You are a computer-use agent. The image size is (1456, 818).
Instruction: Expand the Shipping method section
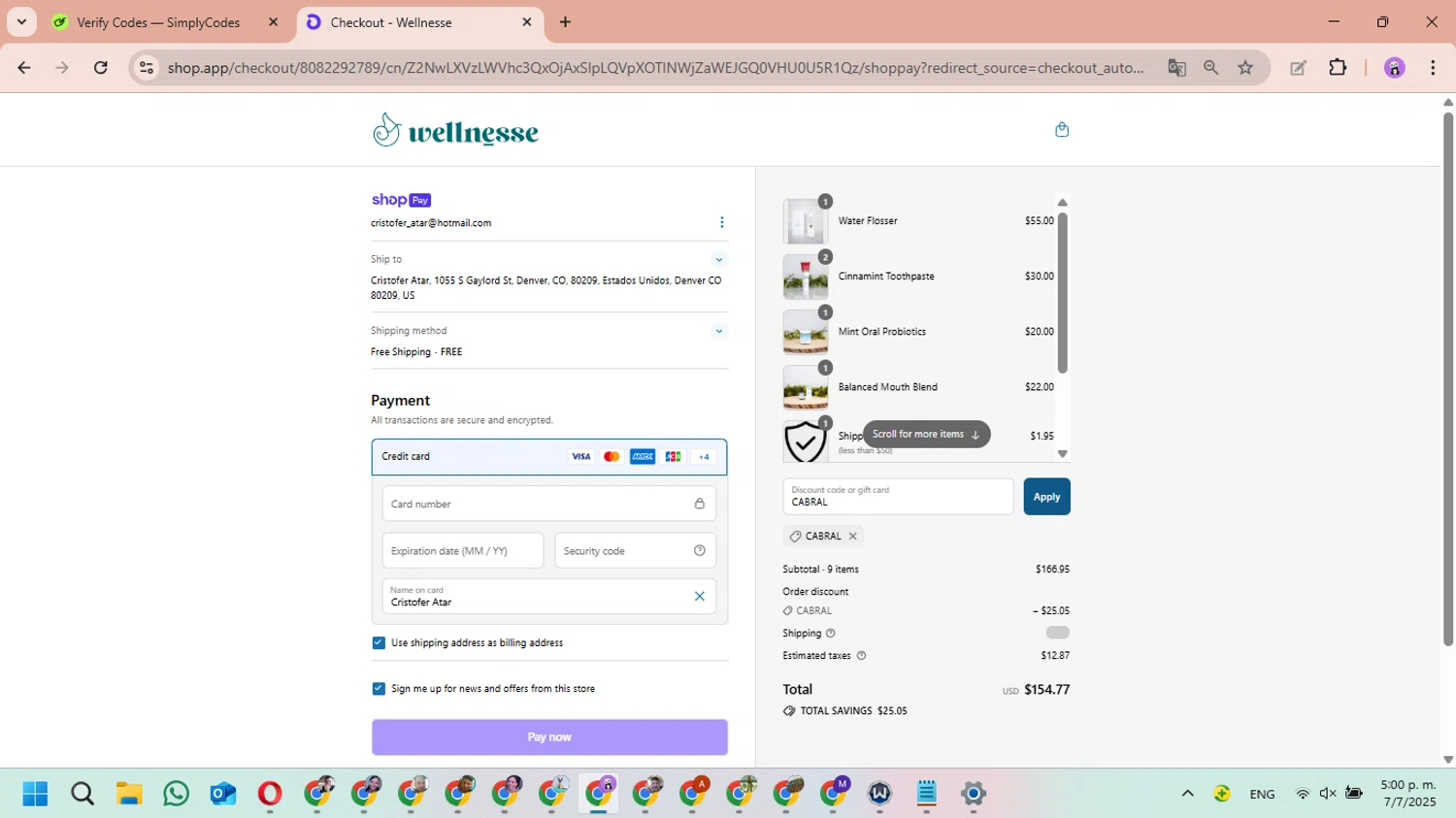click(x=719, y=331)
